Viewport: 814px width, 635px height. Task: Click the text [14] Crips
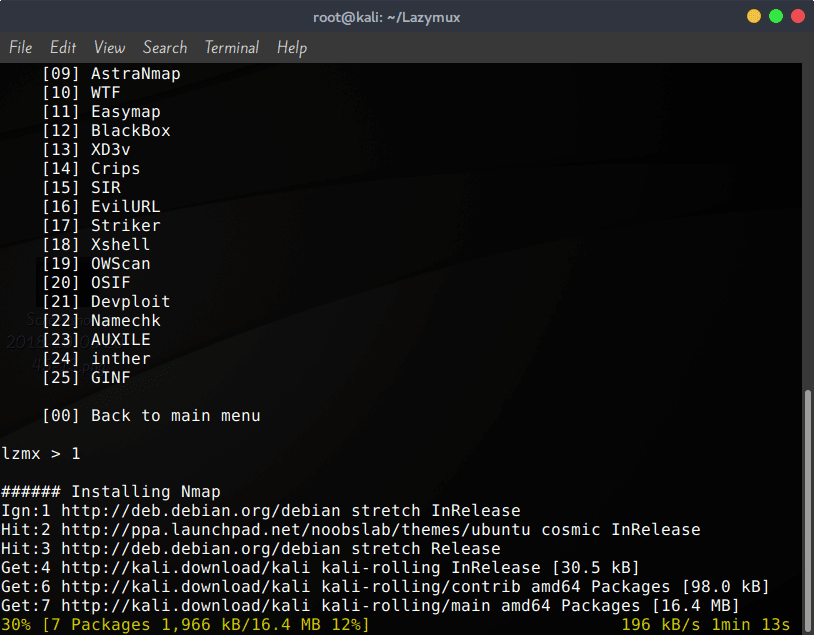pos(91,169)
